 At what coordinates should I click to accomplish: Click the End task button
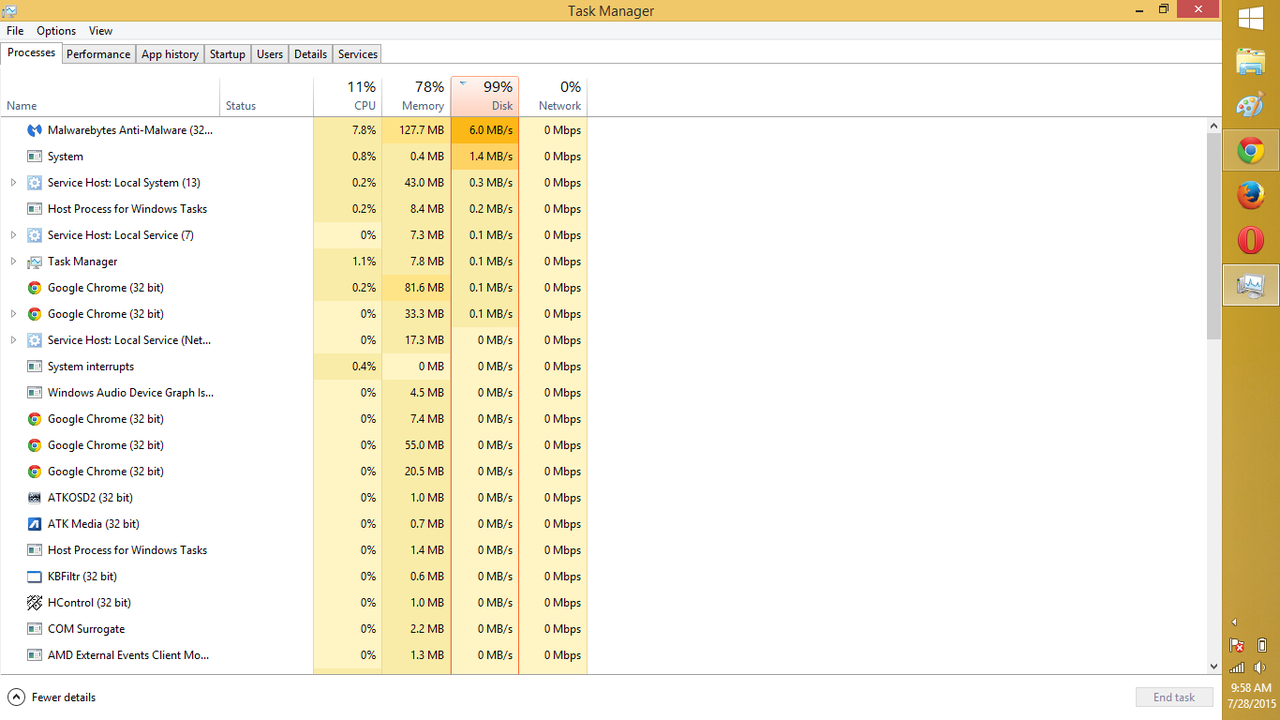coord(1174,697)
